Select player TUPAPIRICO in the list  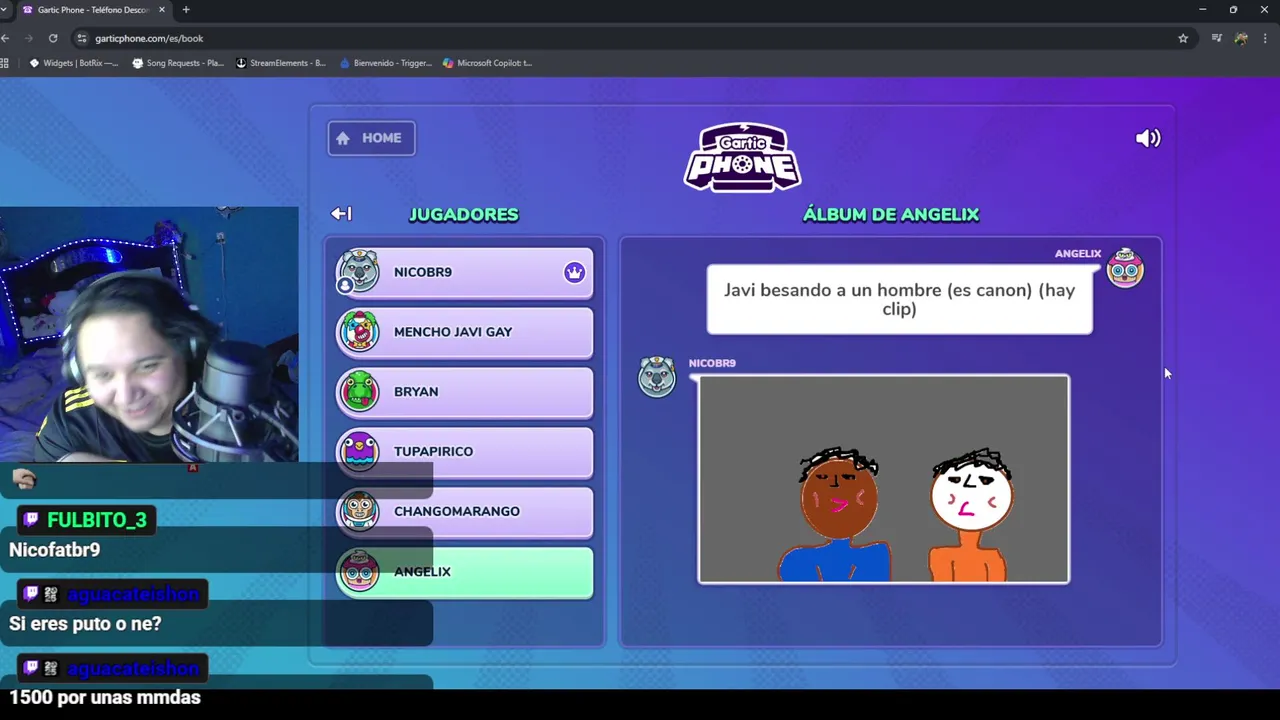coord(465,451)
